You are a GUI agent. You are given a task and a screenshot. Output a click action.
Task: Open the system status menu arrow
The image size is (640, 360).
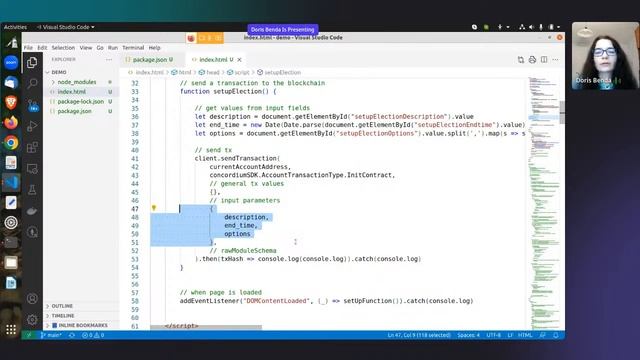point(558,27)
